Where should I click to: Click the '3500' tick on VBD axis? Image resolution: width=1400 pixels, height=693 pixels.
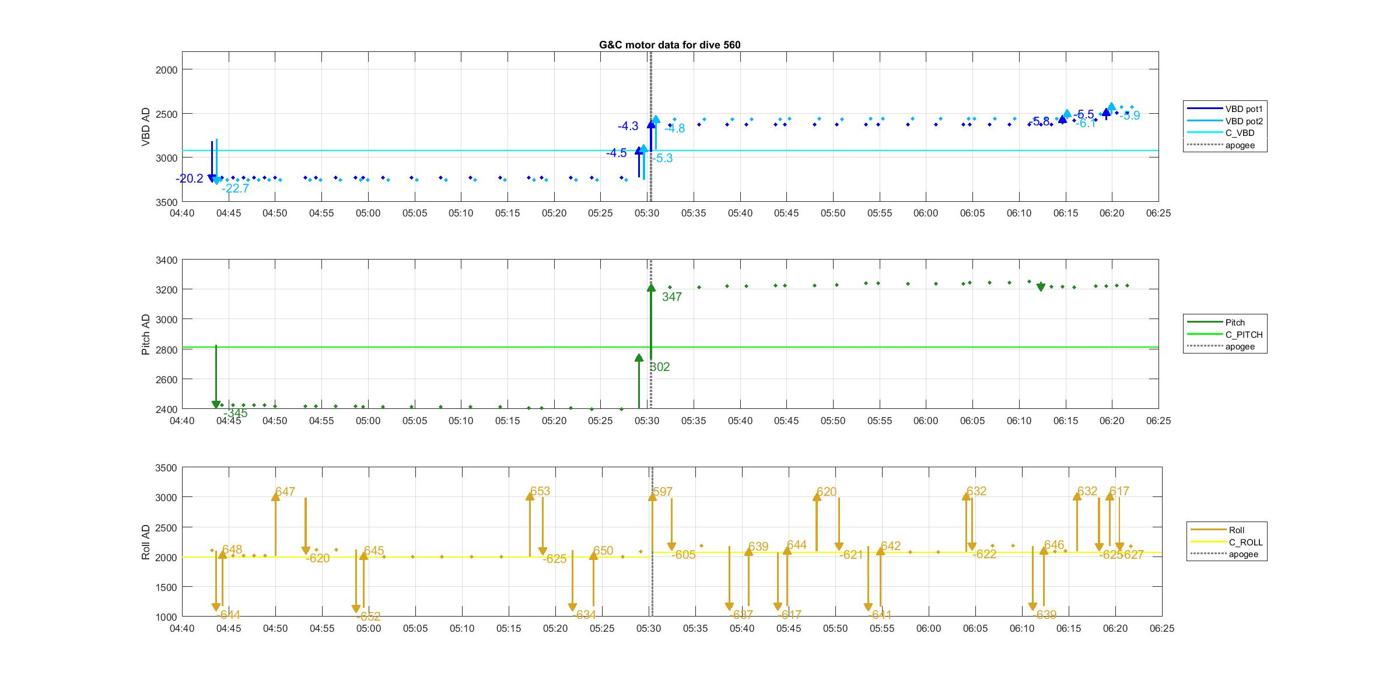(x=166, y=202)
